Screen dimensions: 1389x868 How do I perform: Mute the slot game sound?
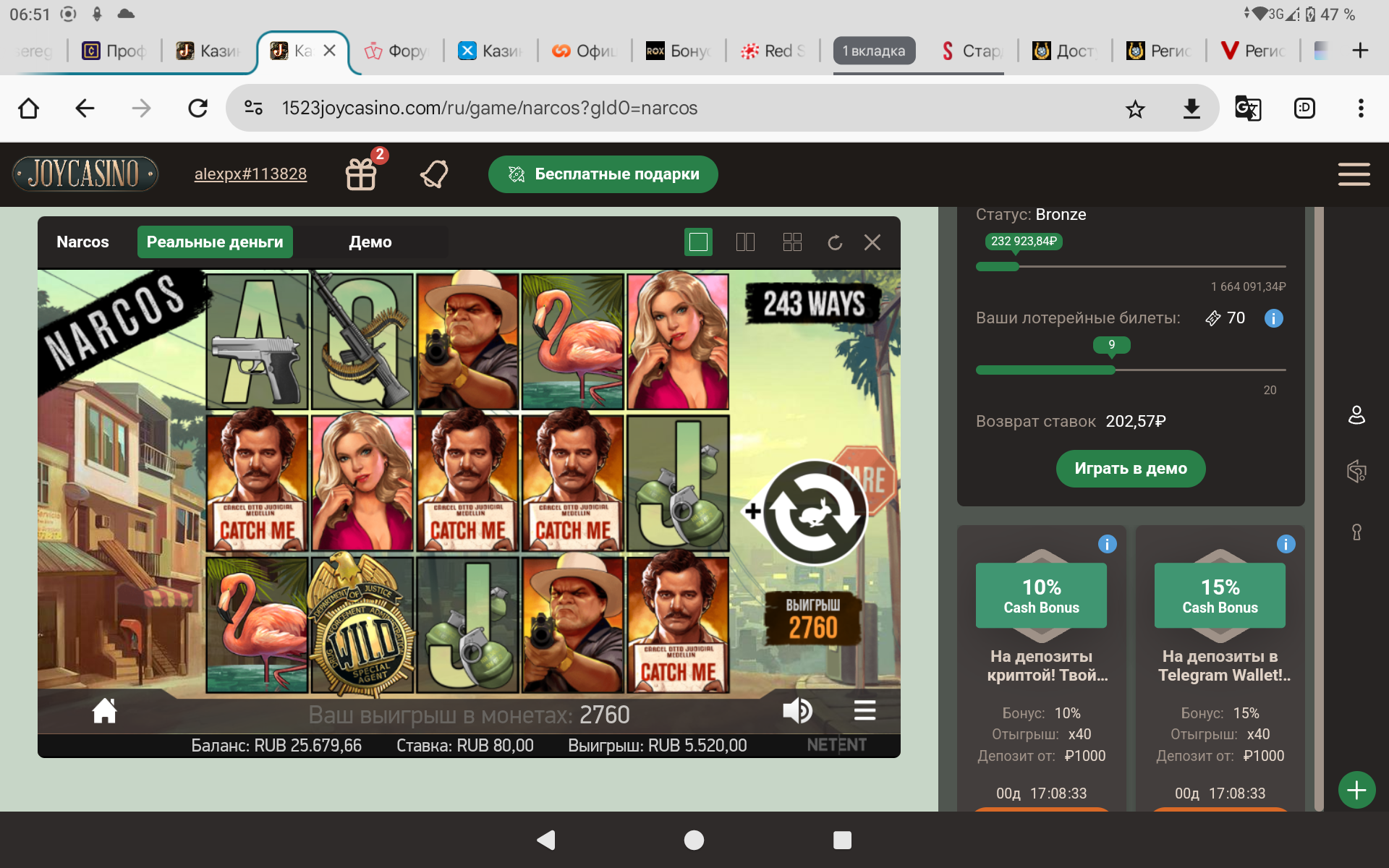(x=797, y=711)
